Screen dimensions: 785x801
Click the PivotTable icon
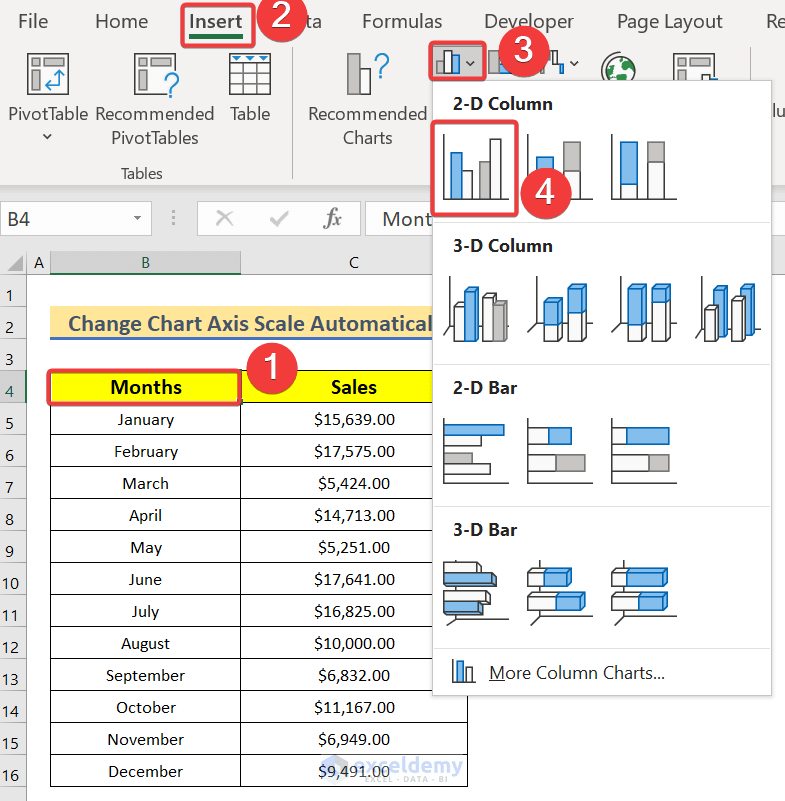[47, 75]
